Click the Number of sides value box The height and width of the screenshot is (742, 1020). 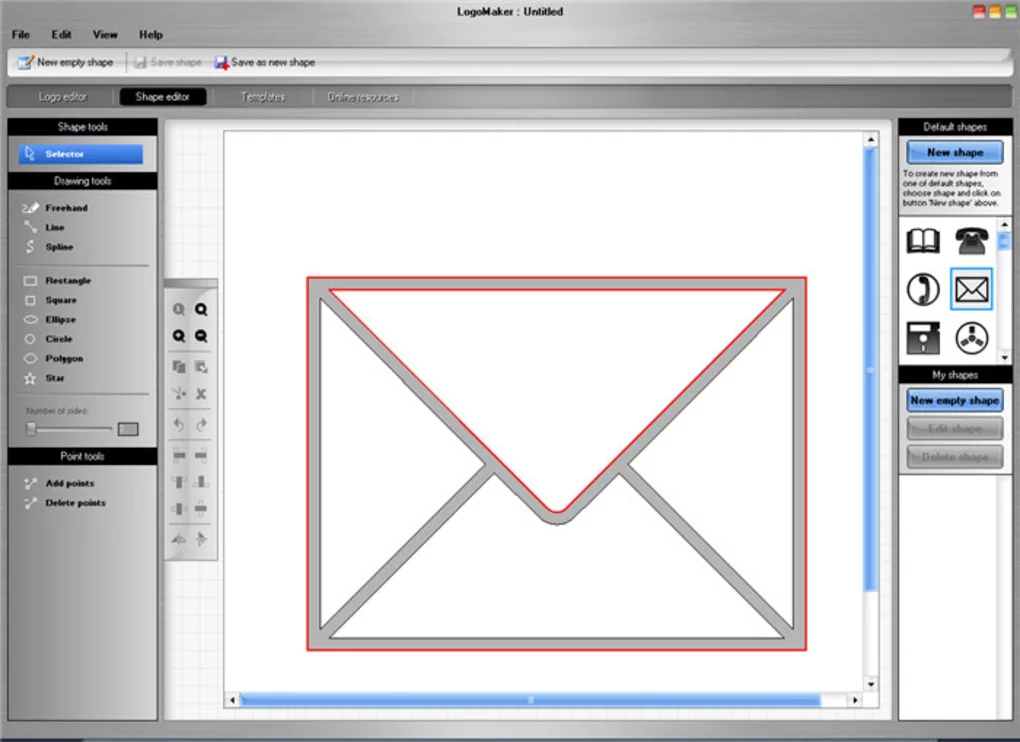tap(128, 429)
